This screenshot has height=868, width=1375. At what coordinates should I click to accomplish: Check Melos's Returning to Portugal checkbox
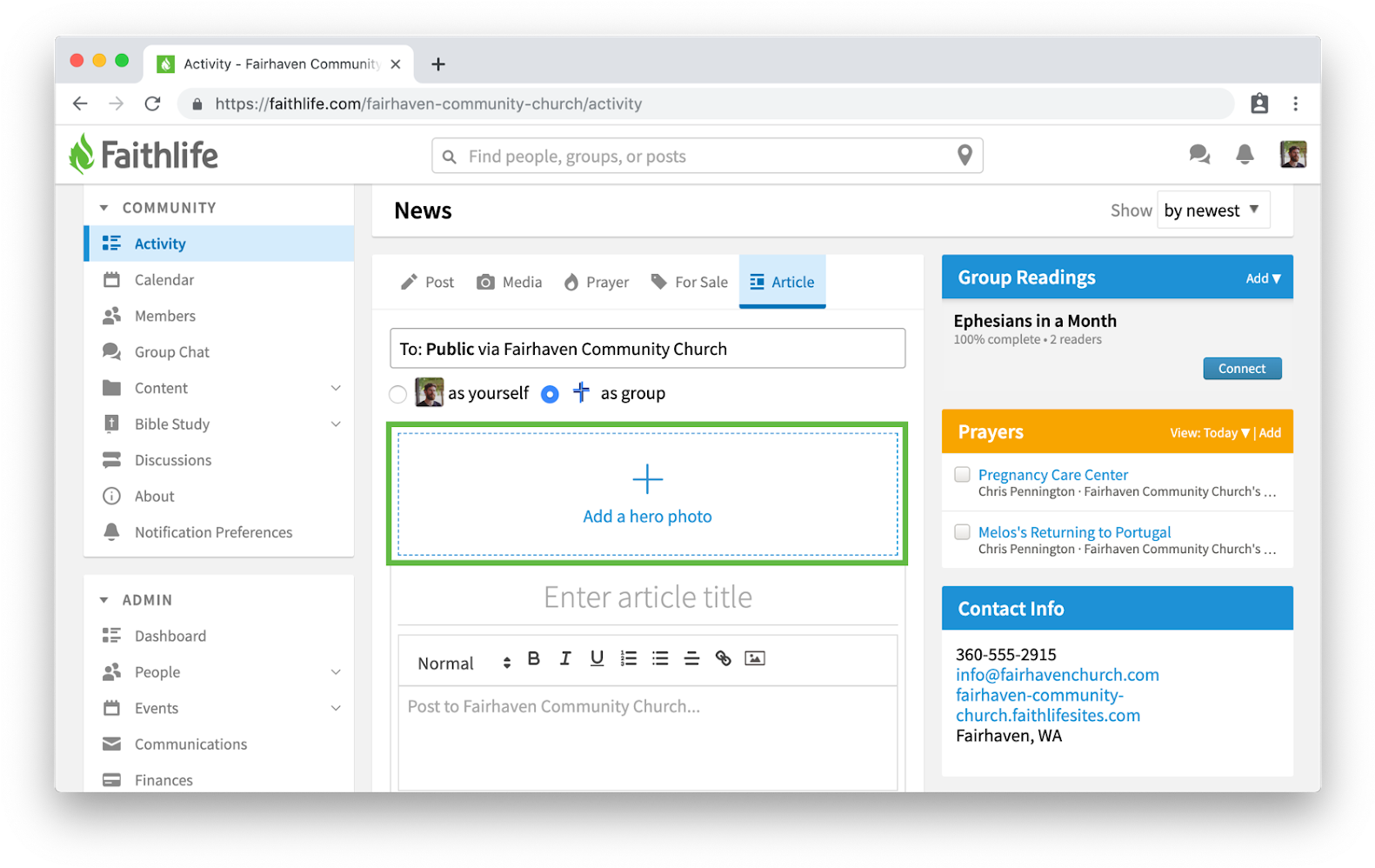[x=962, y=531]
